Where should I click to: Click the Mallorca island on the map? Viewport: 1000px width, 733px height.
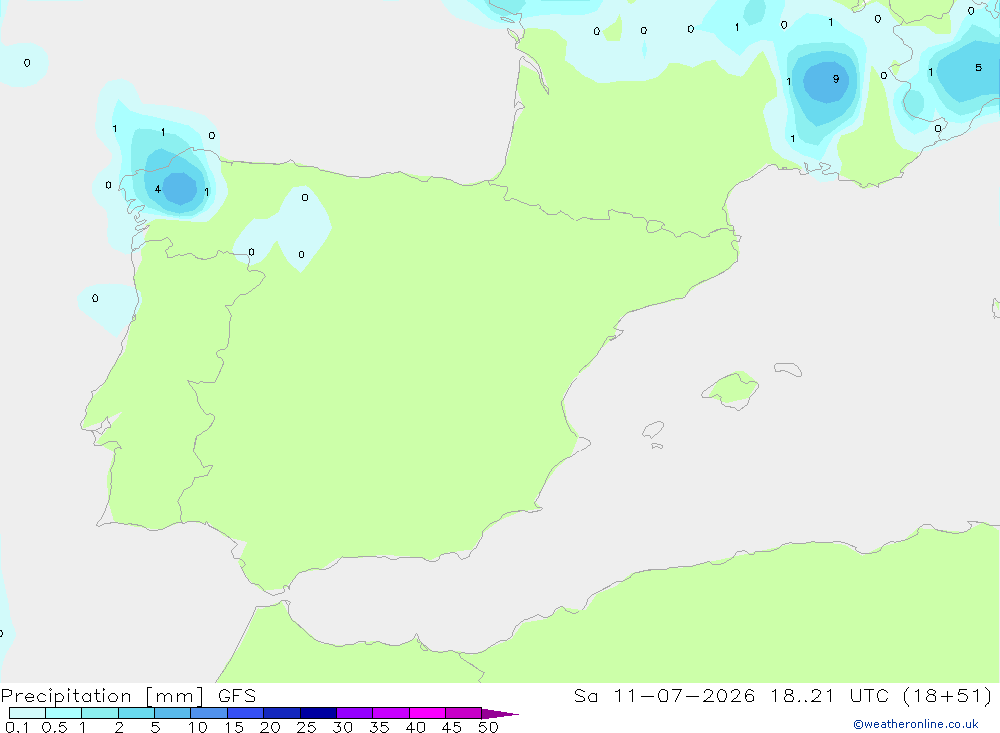(731, 389)
